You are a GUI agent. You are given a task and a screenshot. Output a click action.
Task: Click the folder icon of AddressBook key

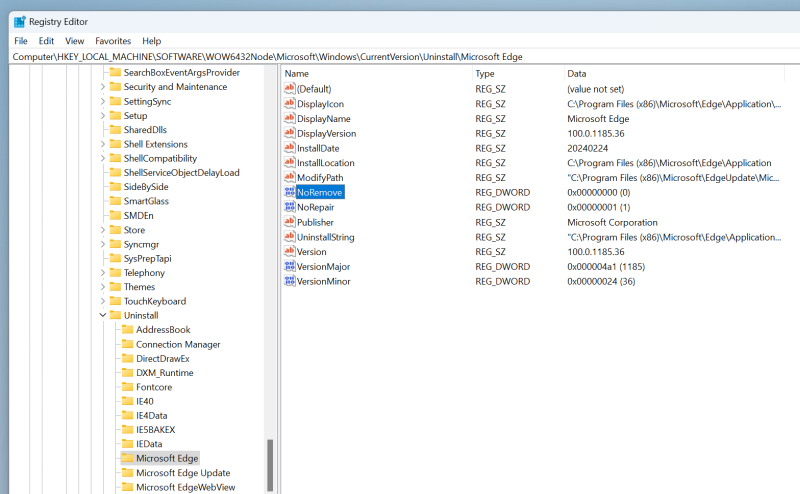click(x=128, y=329)
